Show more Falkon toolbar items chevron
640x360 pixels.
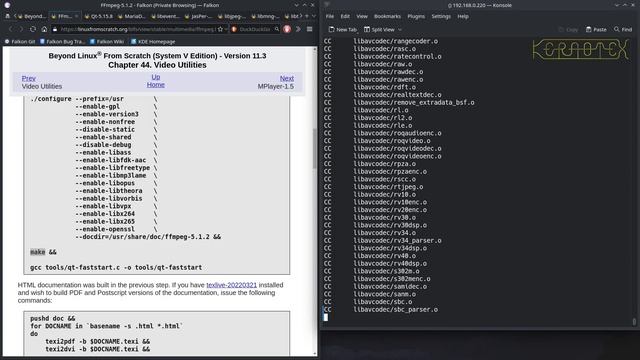(298, 29)
